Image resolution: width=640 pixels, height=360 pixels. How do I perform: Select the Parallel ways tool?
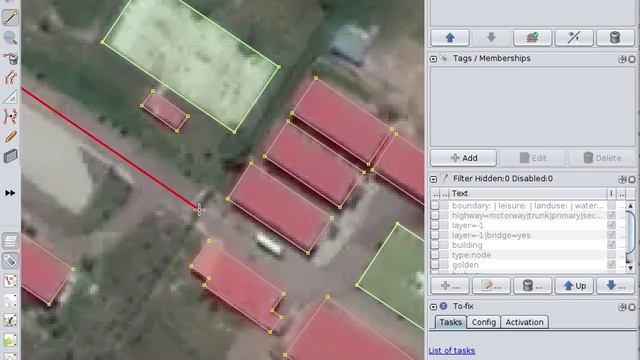[10, 116]
